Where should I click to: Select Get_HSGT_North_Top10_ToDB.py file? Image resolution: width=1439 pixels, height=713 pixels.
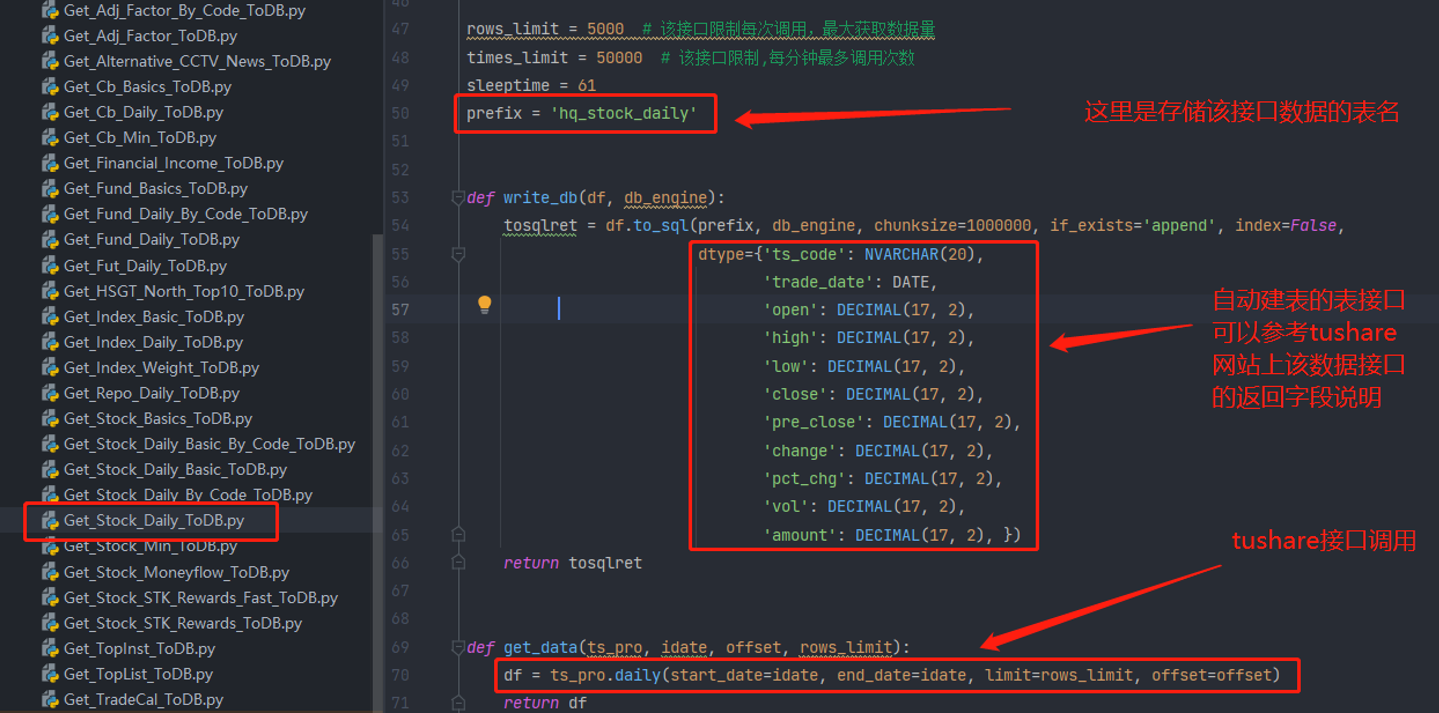coord(184,292)
